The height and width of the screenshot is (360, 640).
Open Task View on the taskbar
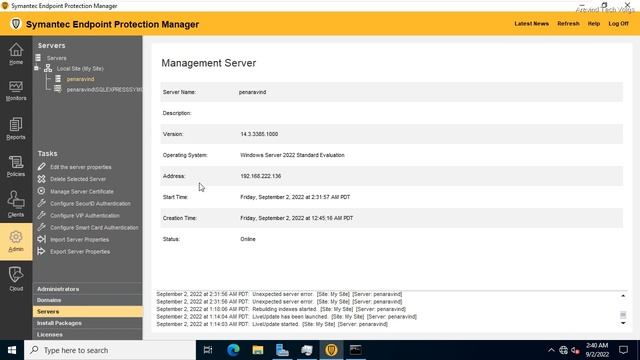[208, 350]
